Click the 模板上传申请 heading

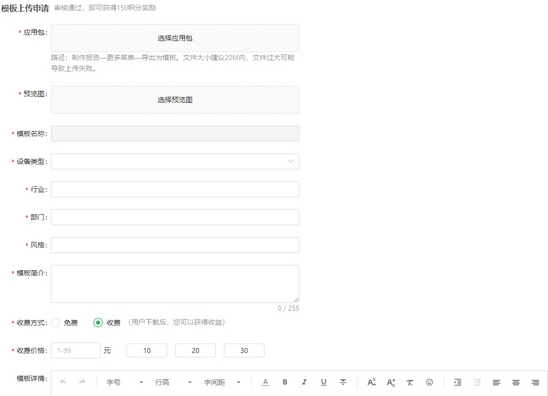pos(25,8)
